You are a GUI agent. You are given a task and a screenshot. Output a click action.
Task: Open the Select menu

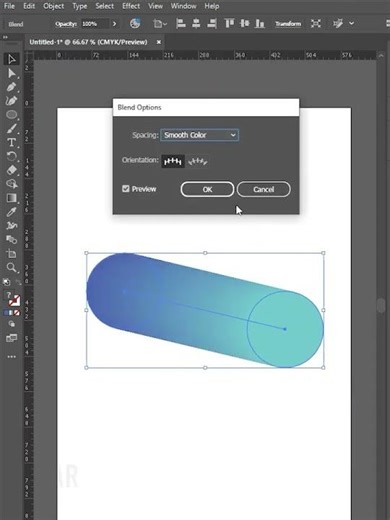(105, 6)
